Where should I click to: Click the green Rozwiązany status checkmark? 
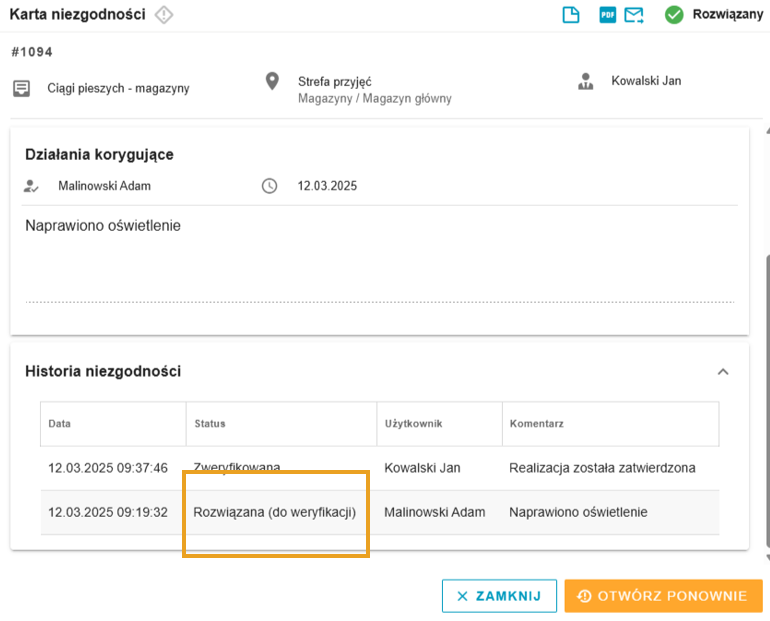point(674,15)
